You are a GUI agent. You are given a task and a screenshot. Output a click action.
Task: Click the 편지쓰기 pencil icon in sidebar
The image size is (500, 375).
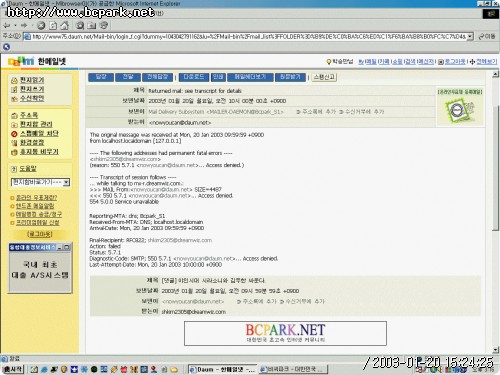click(14, 89)
